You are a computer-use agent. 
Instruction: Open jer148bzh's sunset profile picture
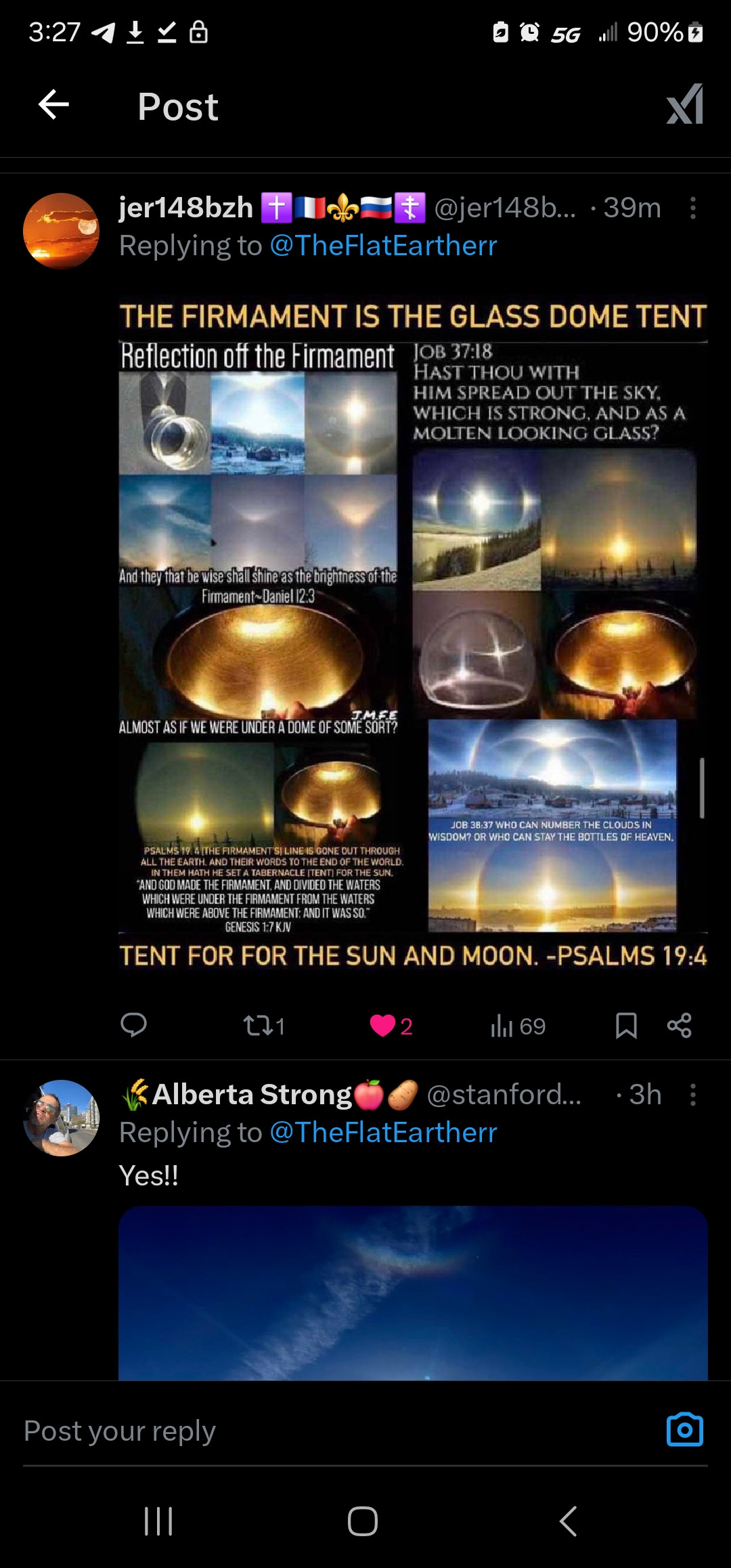pyautogui.click(x=61, y=231)
